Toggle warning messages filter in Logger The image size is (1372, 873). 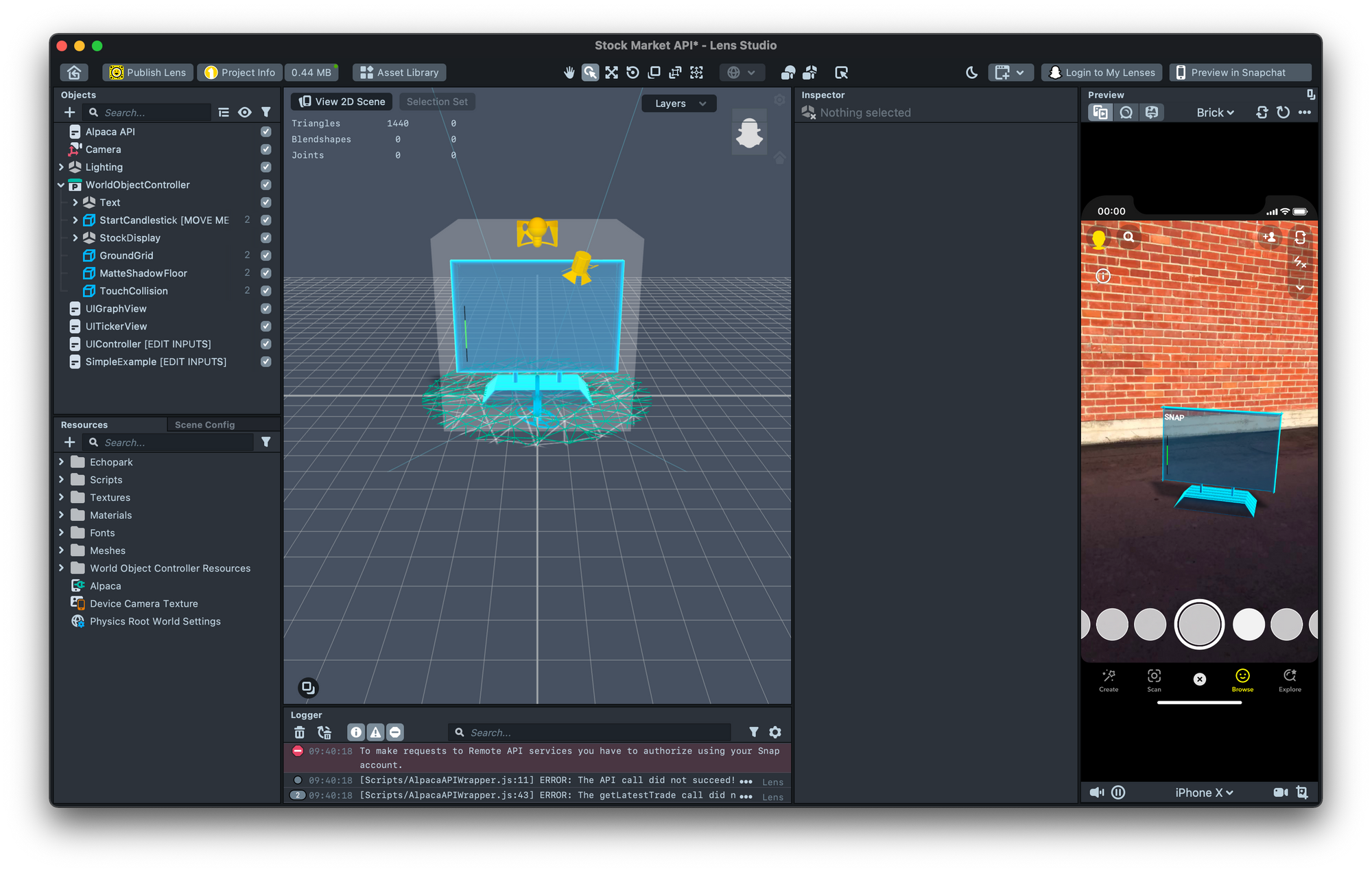[375, 732]
